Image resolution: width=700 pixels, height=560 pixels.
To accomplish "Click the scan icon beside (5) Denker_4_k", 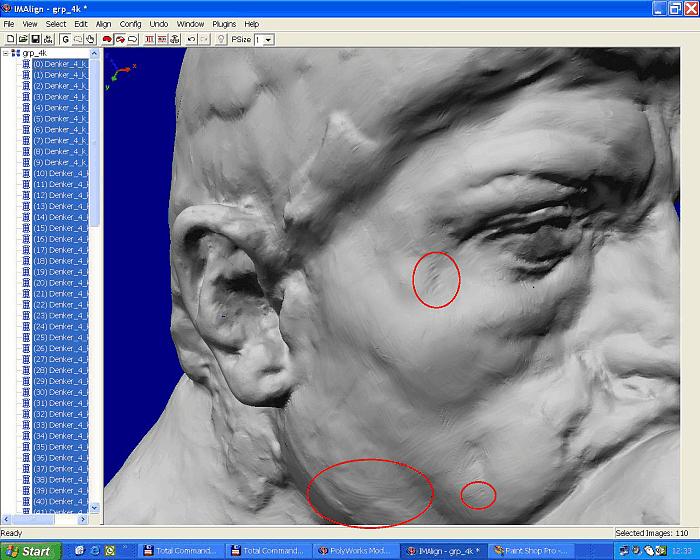I will point(27,119).
